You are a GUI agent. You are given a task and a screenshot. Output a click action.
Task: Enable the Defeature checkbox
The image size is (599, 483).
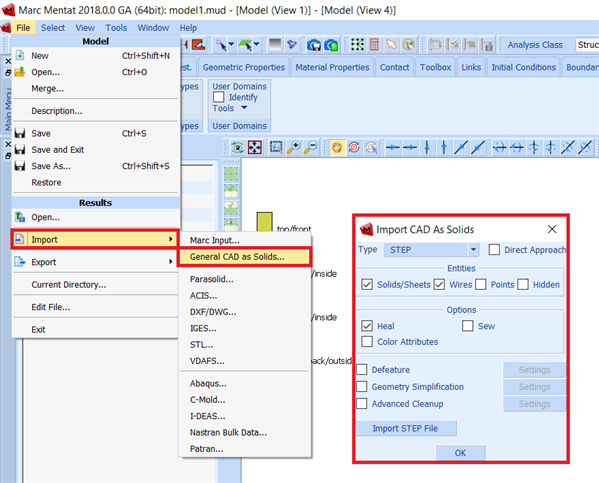pos(362,370)
